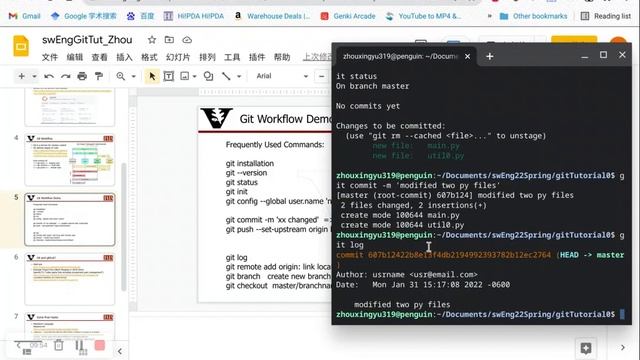Add a new slide with the plus button

[22, 76]
